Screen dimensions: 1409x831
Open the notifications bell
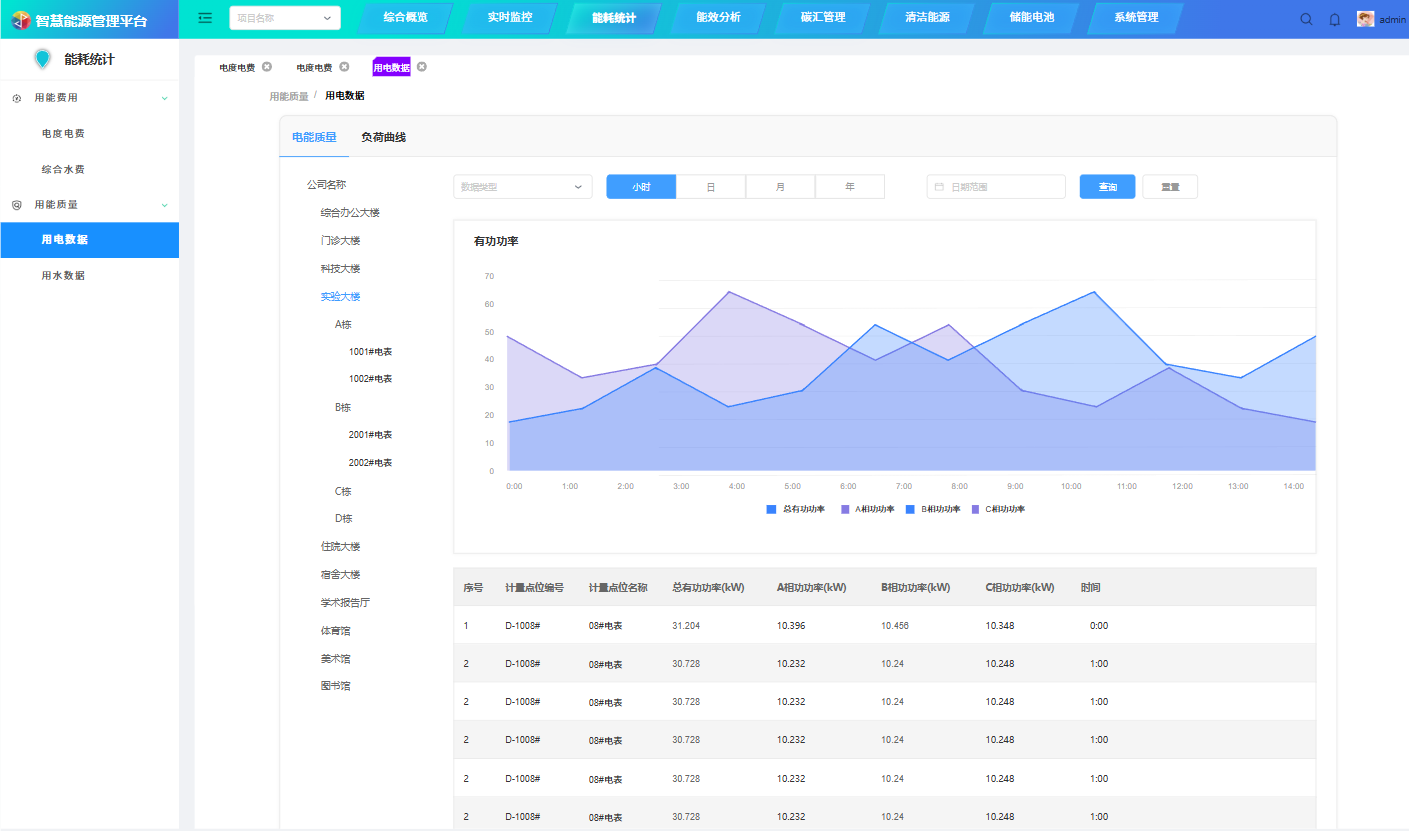coord(1334,19)
